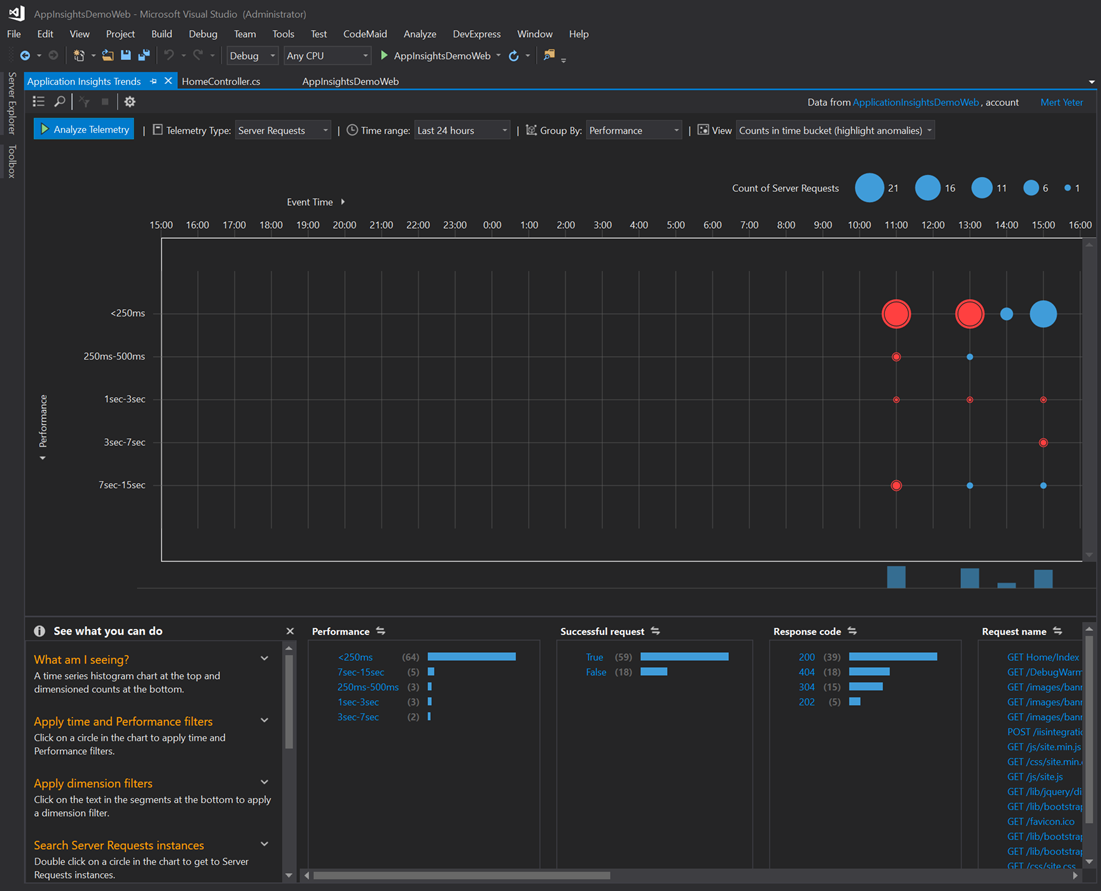
Task: Close the See what you can do panel
Action: pos(290,631)
